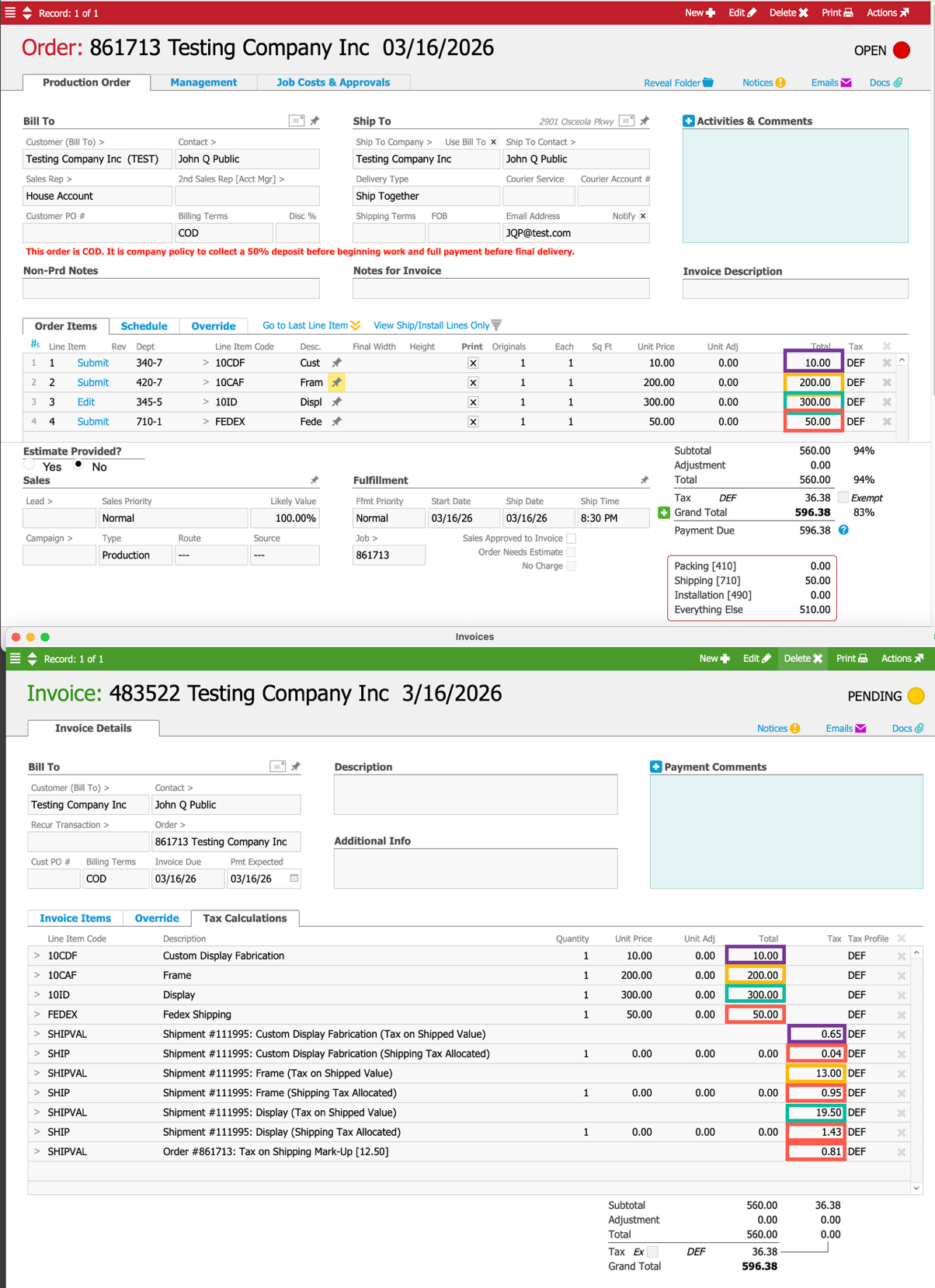
Task: Select No for Estimate Provided
Action: tap(78, 465)
